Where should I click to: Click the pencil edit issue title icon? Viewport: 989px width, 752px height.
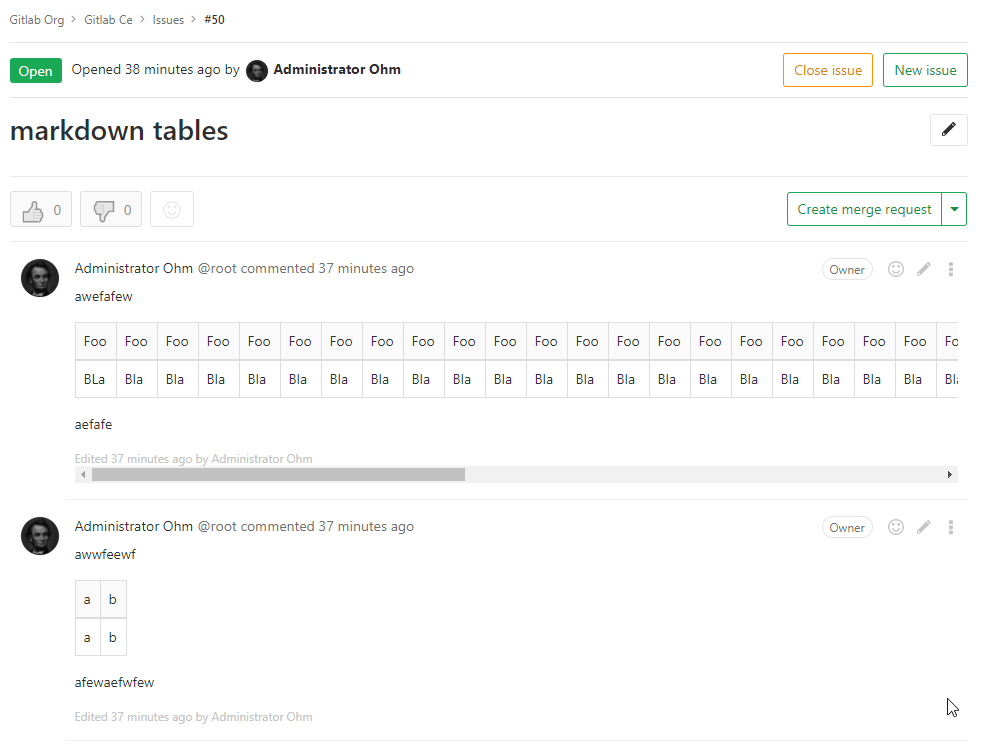click(x=948, y=130)
